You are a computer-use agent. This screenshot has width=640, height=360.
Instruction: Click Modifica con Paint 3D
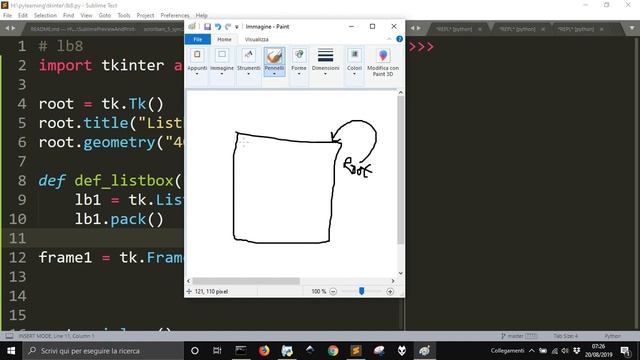tap(383, 62)
